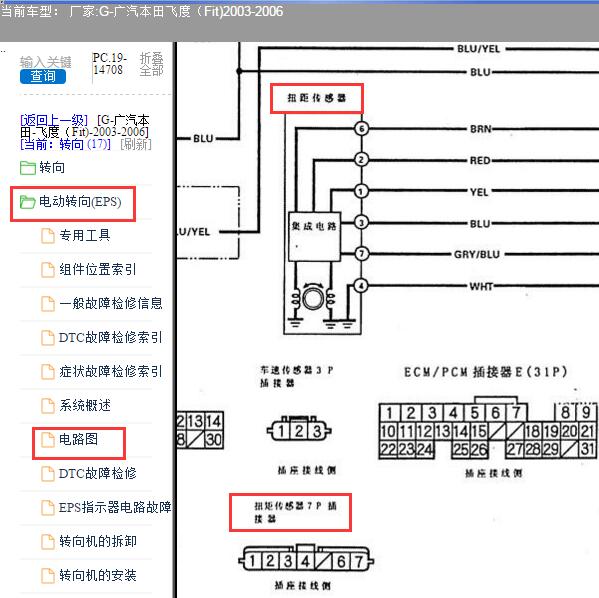Click the G-广汽本田-飞度 breadcrumb text
This screenshot has height=598, width=599.
pos(85,126)
